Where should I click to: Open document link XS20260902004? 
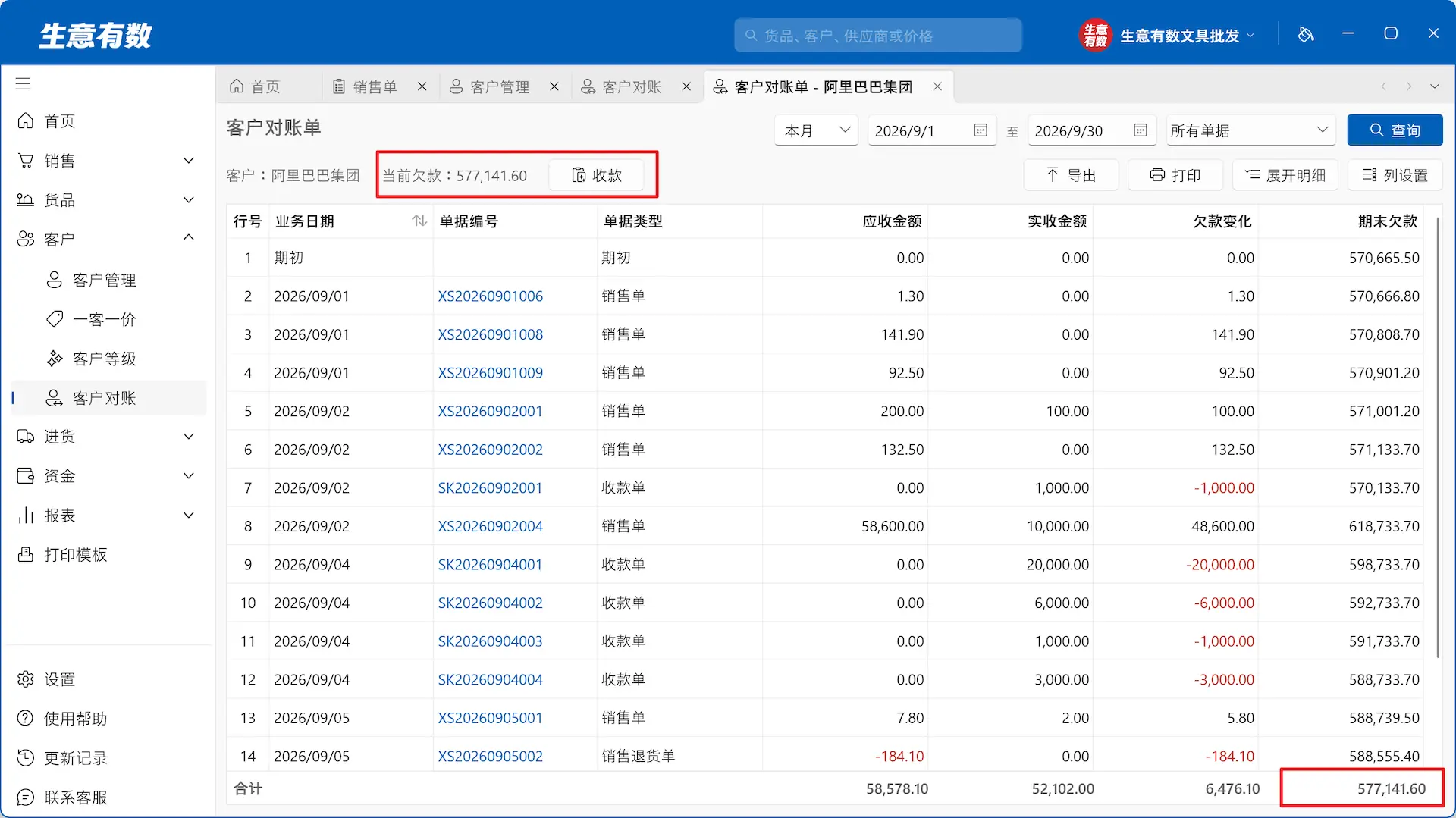pyautogui.click(x=490, y=526)
